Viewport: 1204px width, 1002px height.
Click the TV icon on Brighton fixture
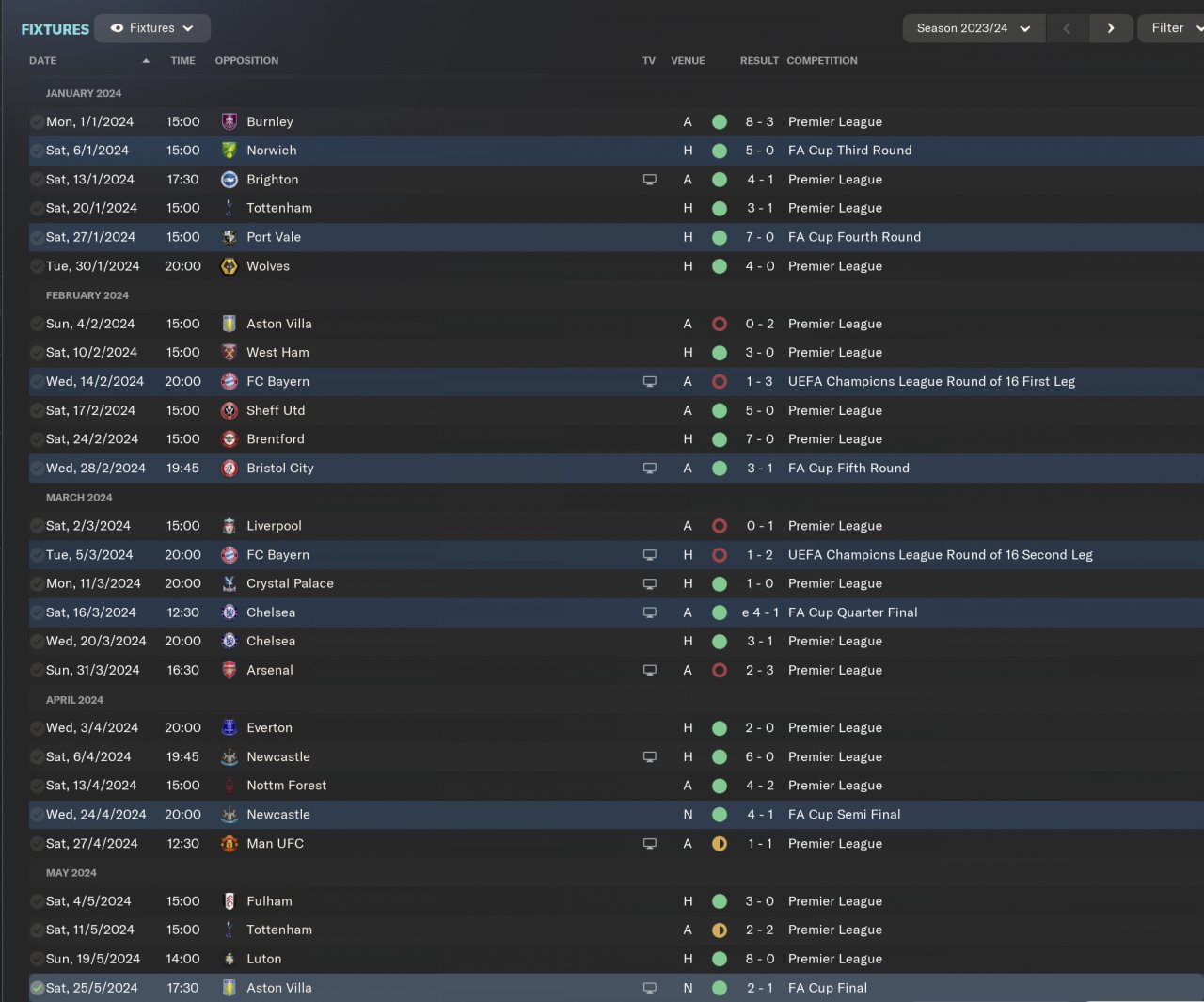pyautogui.click(x=649, y=180)
